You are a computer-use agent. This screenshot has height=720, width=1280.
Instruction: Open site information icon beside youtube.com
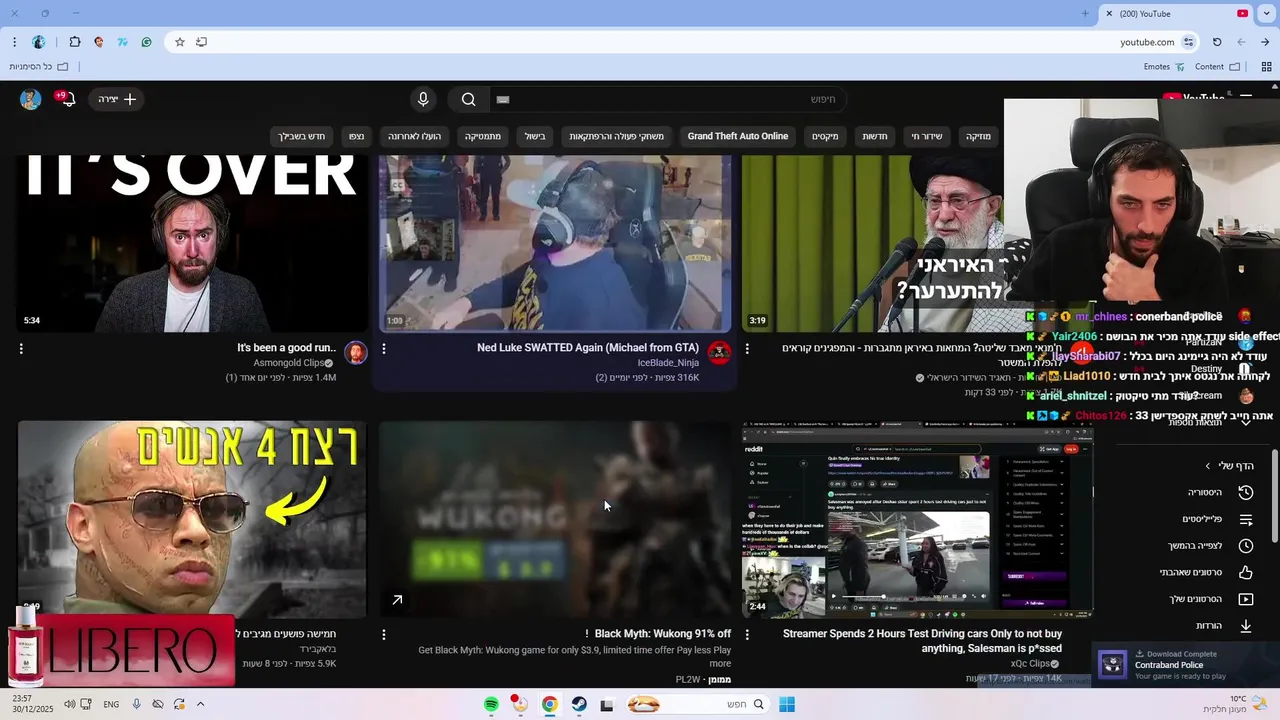1188,42
